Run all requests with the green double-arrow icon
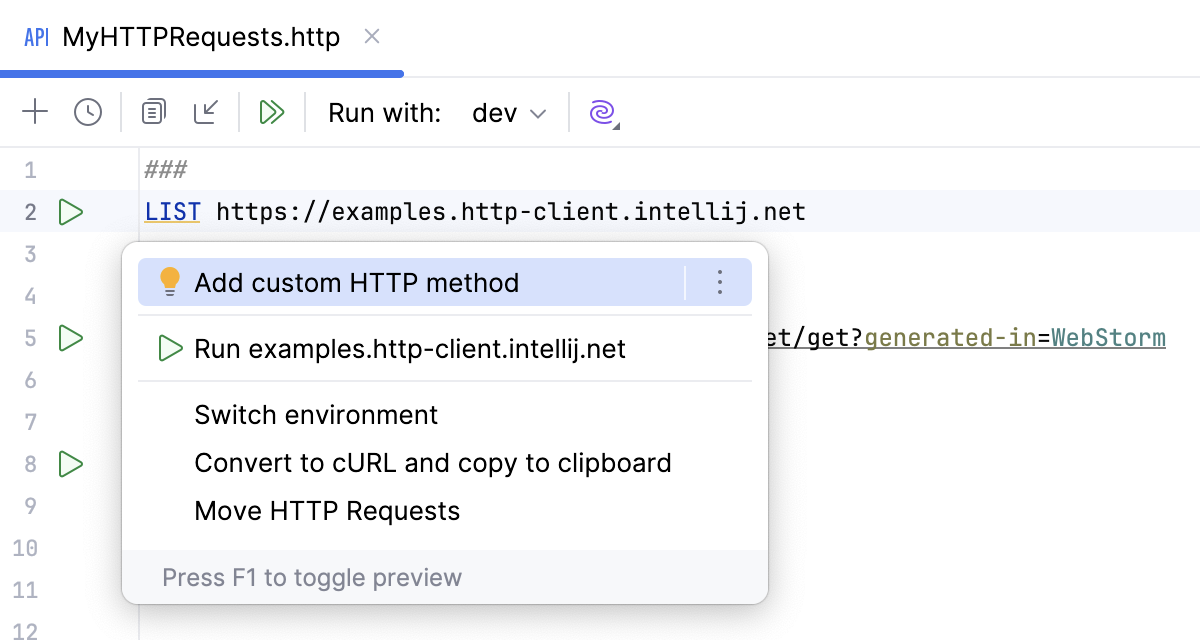 [x=272, y=112]
